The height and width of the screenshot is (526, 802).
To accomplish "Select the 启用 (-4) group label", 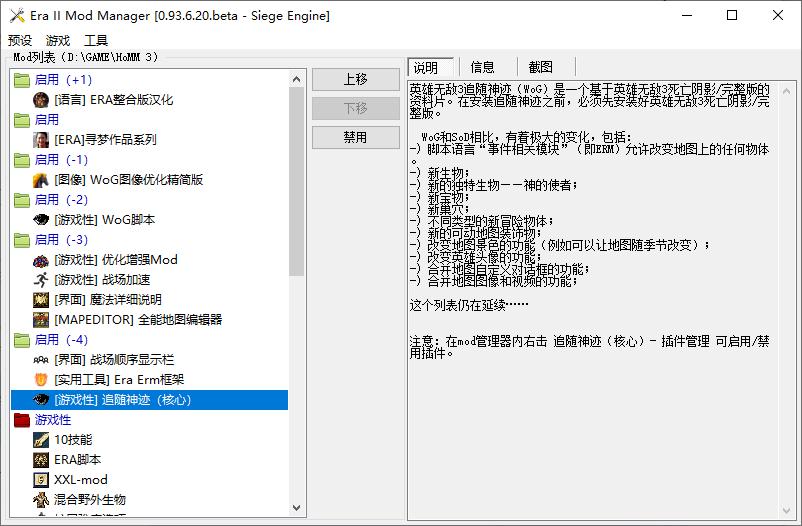I will 61,340.
